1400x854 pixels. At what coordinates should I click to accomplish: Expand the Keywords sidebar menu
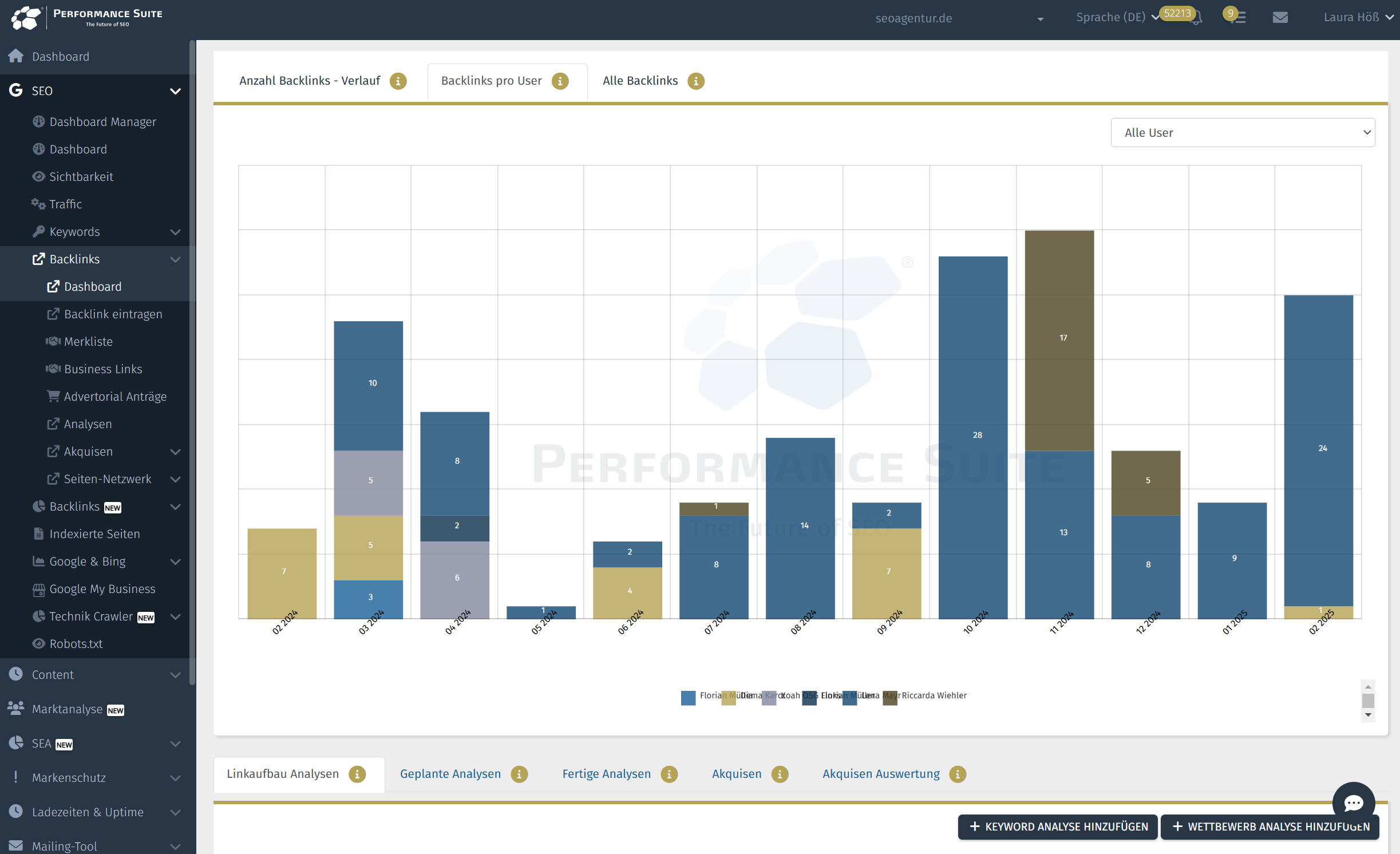[x=175, y=232]
